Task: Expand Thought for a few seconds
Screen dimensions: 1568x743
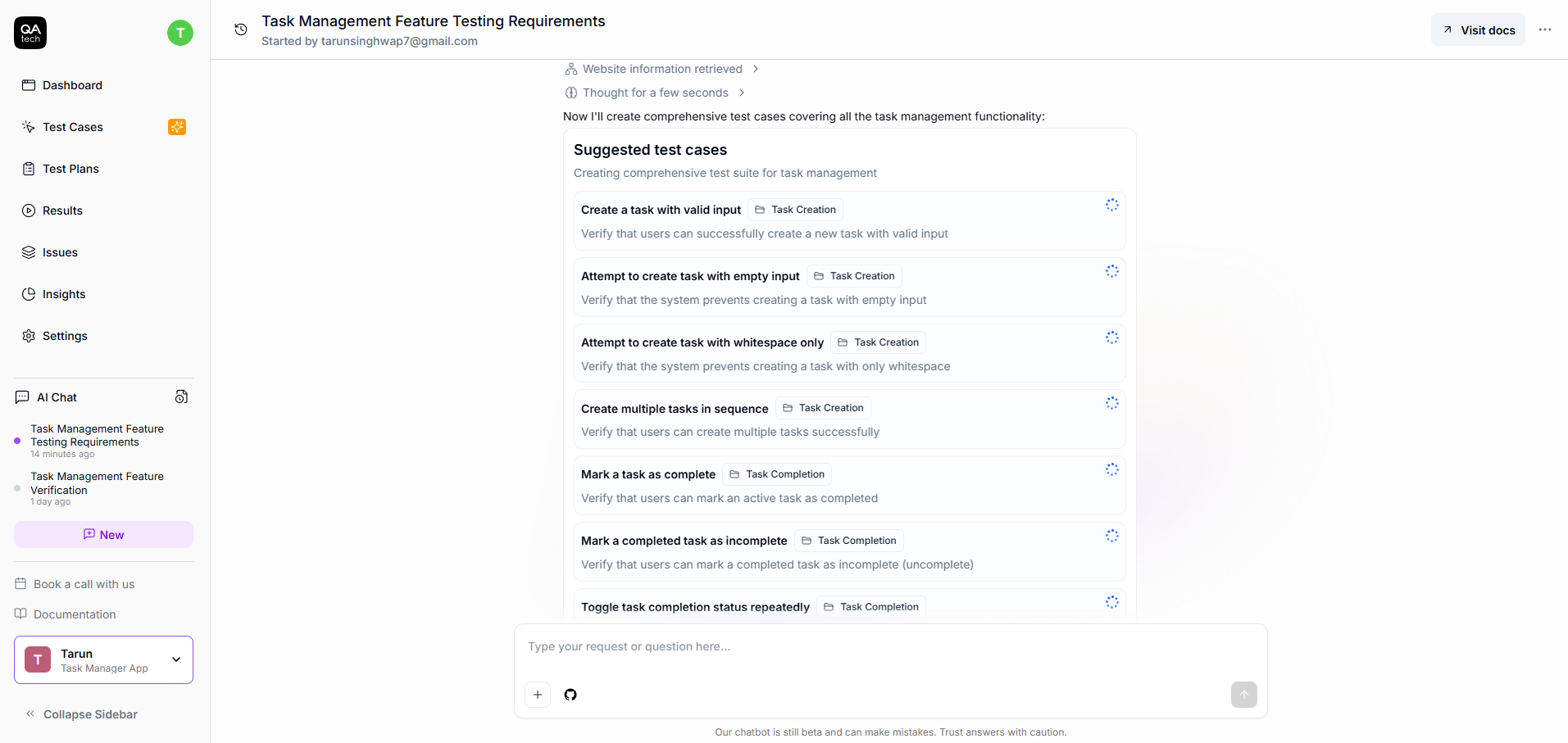Action: tap(655, 93)
